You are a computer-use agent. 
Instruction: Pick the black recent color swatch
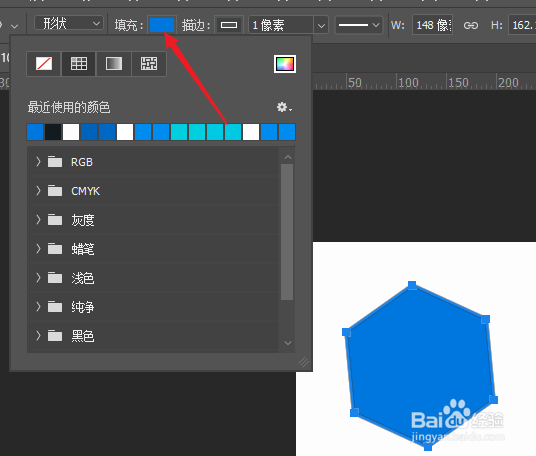pyautogui.click(x=53, y=132)
